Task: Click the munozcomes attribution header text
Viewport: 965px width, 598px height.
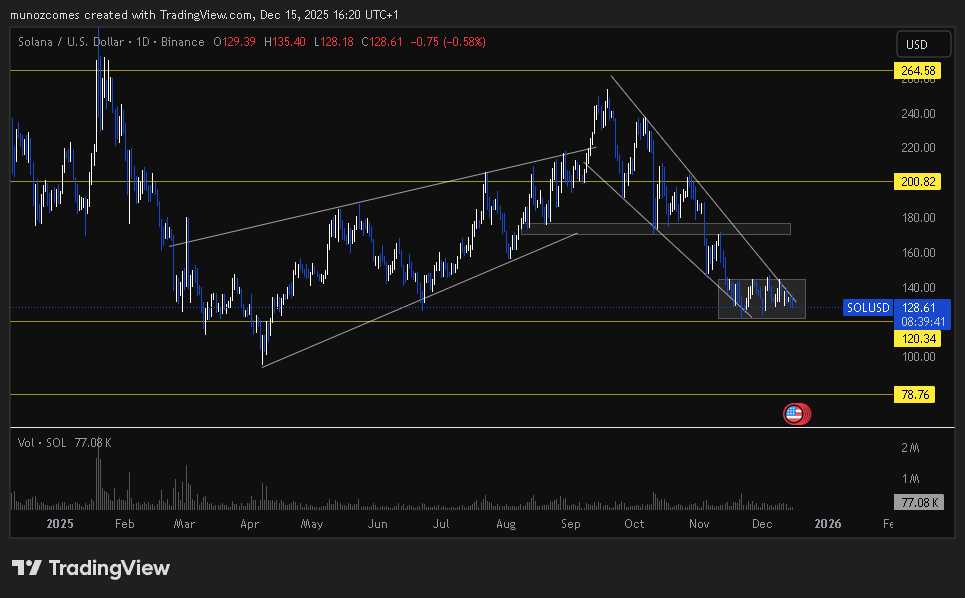Action: 204,15
